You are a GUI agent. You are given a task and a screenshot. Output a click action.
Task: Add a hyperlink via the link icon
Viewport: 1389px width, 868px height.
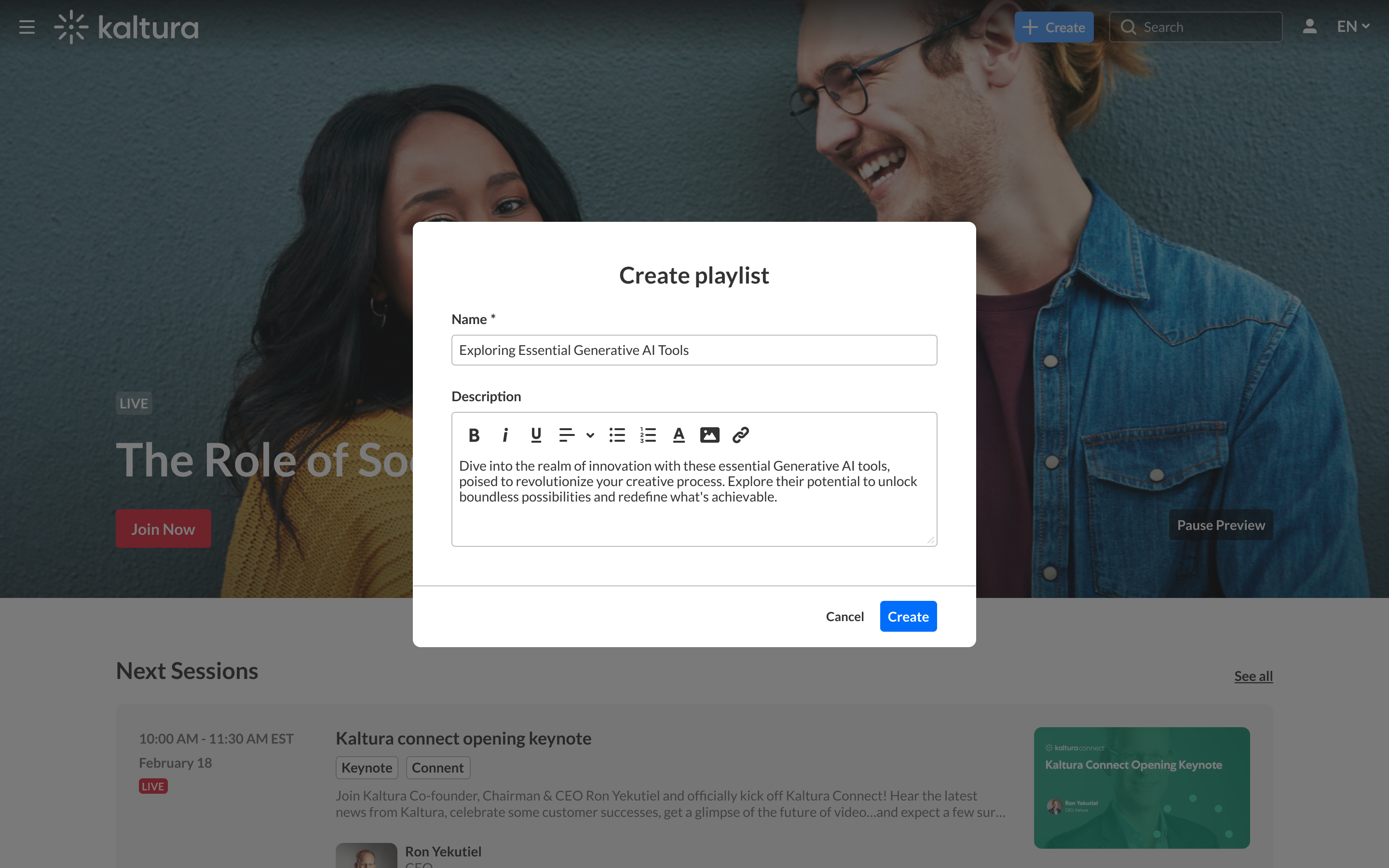740,435
